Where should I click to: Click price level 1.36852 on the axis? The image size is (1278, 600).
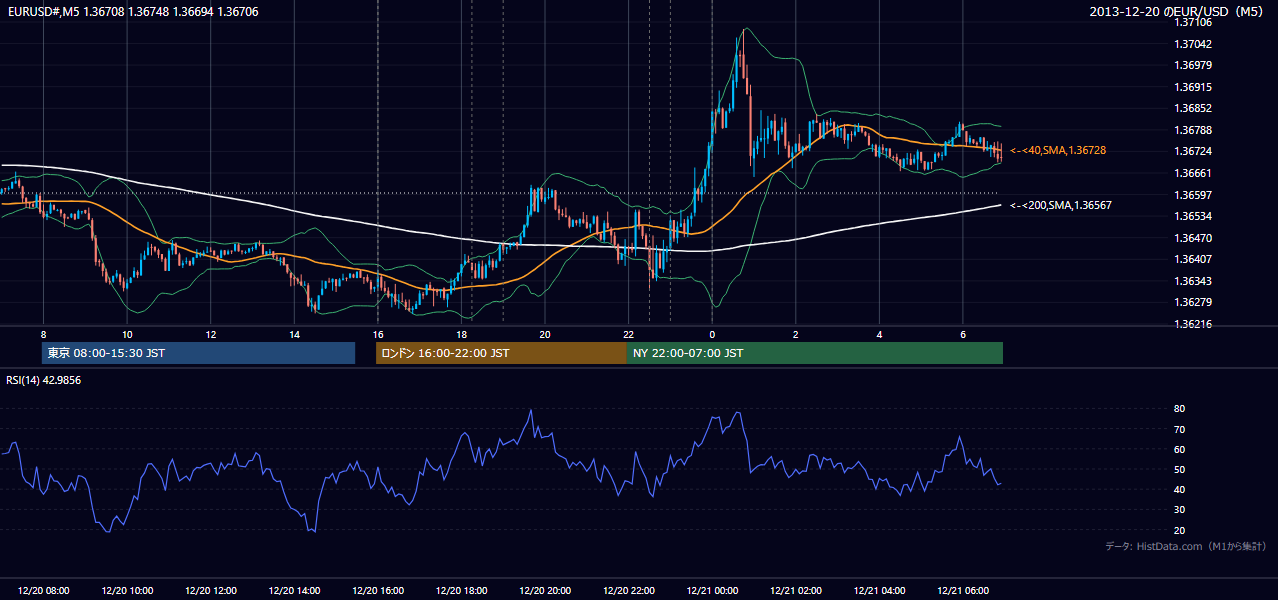click(x=1195, y=108)
